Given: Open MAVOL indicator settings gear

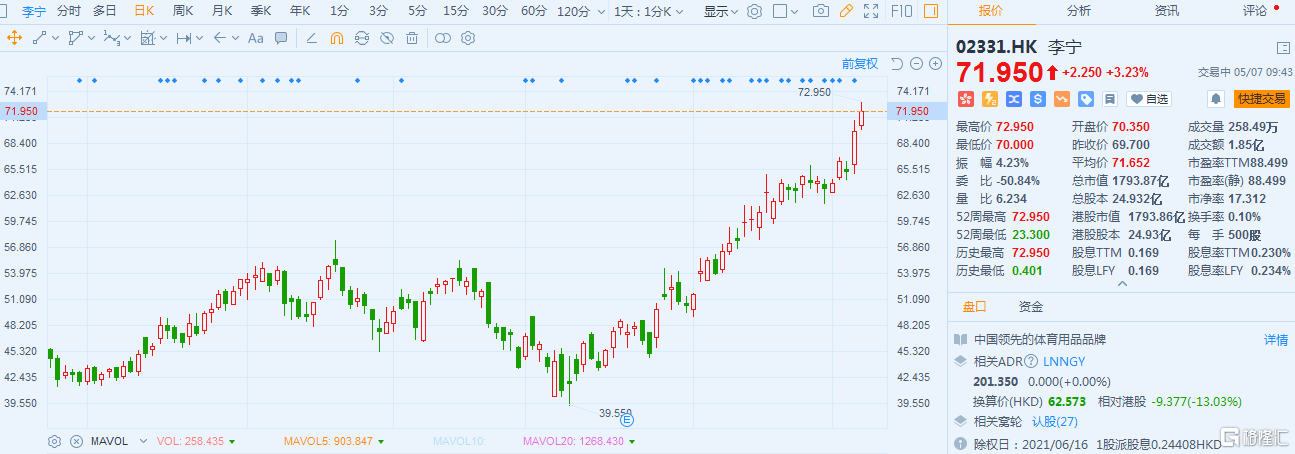Looking at the screenshot, I should pos(55,441).
